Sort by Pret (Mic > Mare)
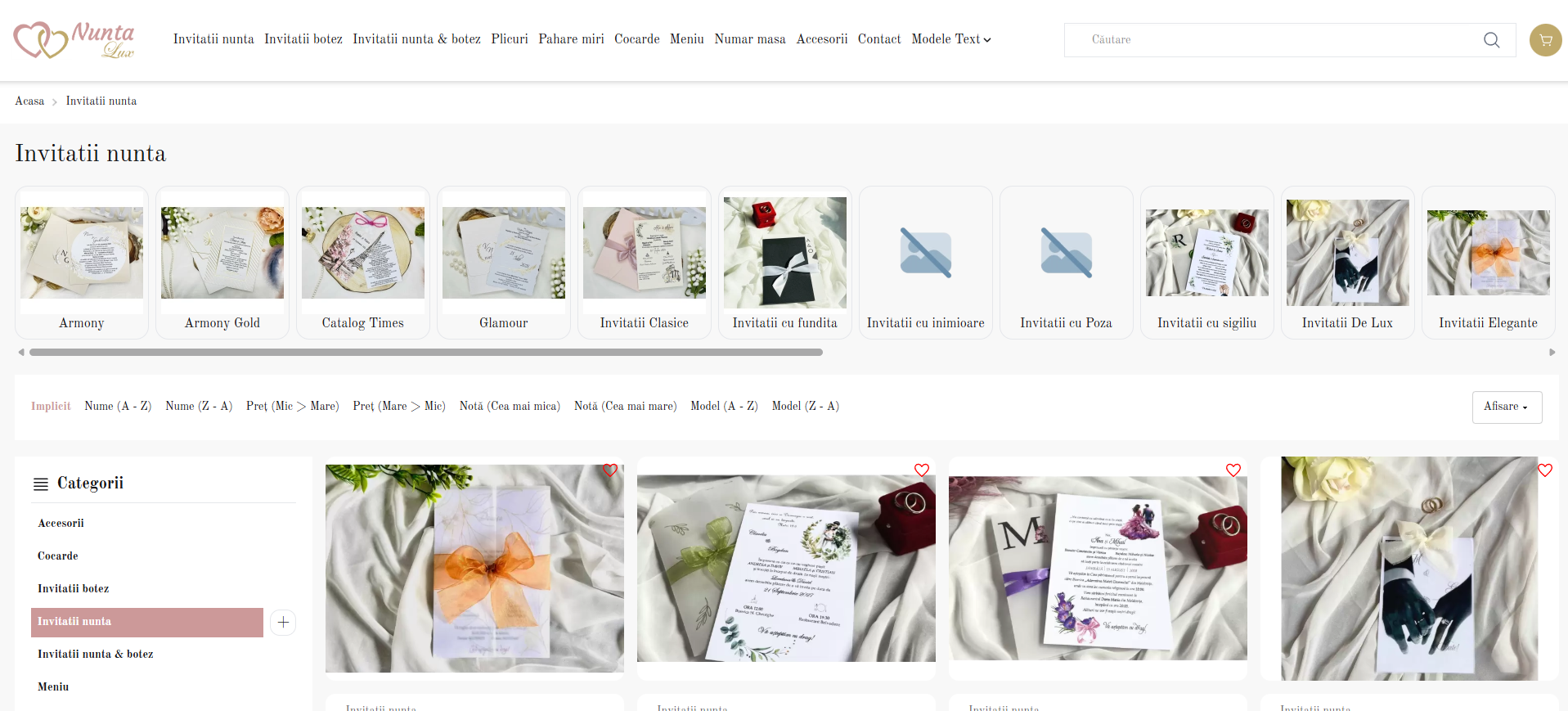This screenshot has height=711, width=1568. (x=292, y=407)
